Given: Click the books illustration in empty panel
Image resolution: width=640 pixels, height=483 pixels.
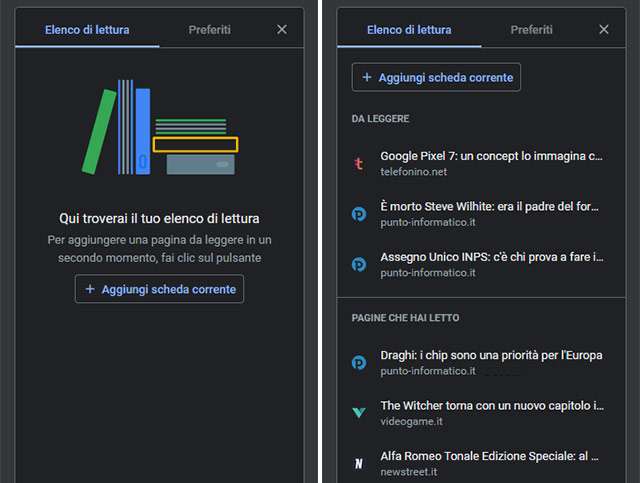Looking at the screenshot, I should (x=160, y=127).
